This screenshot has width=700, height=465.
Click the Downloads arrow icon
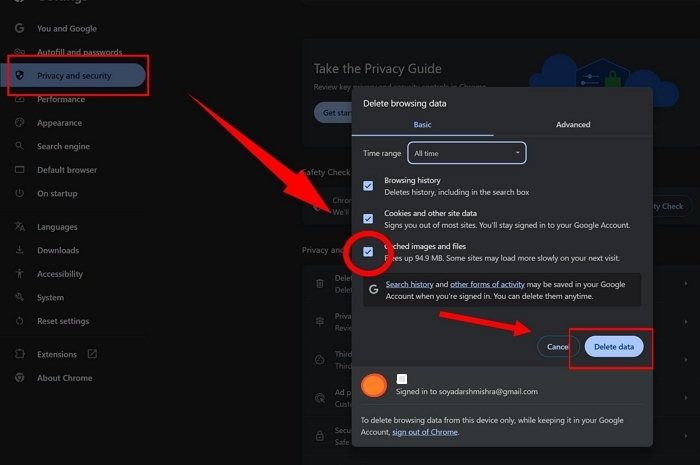coord(19,250)
